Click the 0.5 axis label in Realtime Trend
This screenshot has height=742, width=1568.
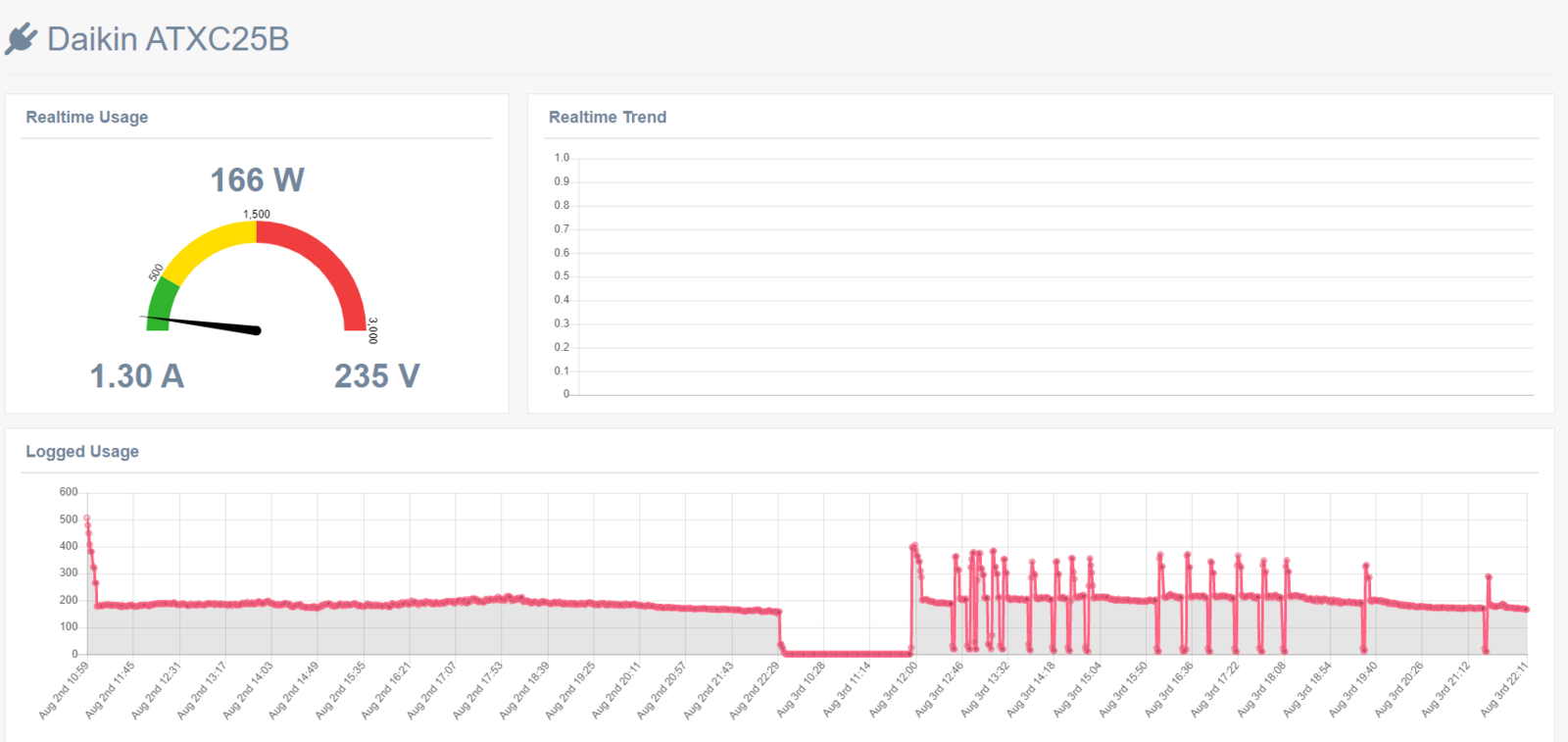(562, 276)
